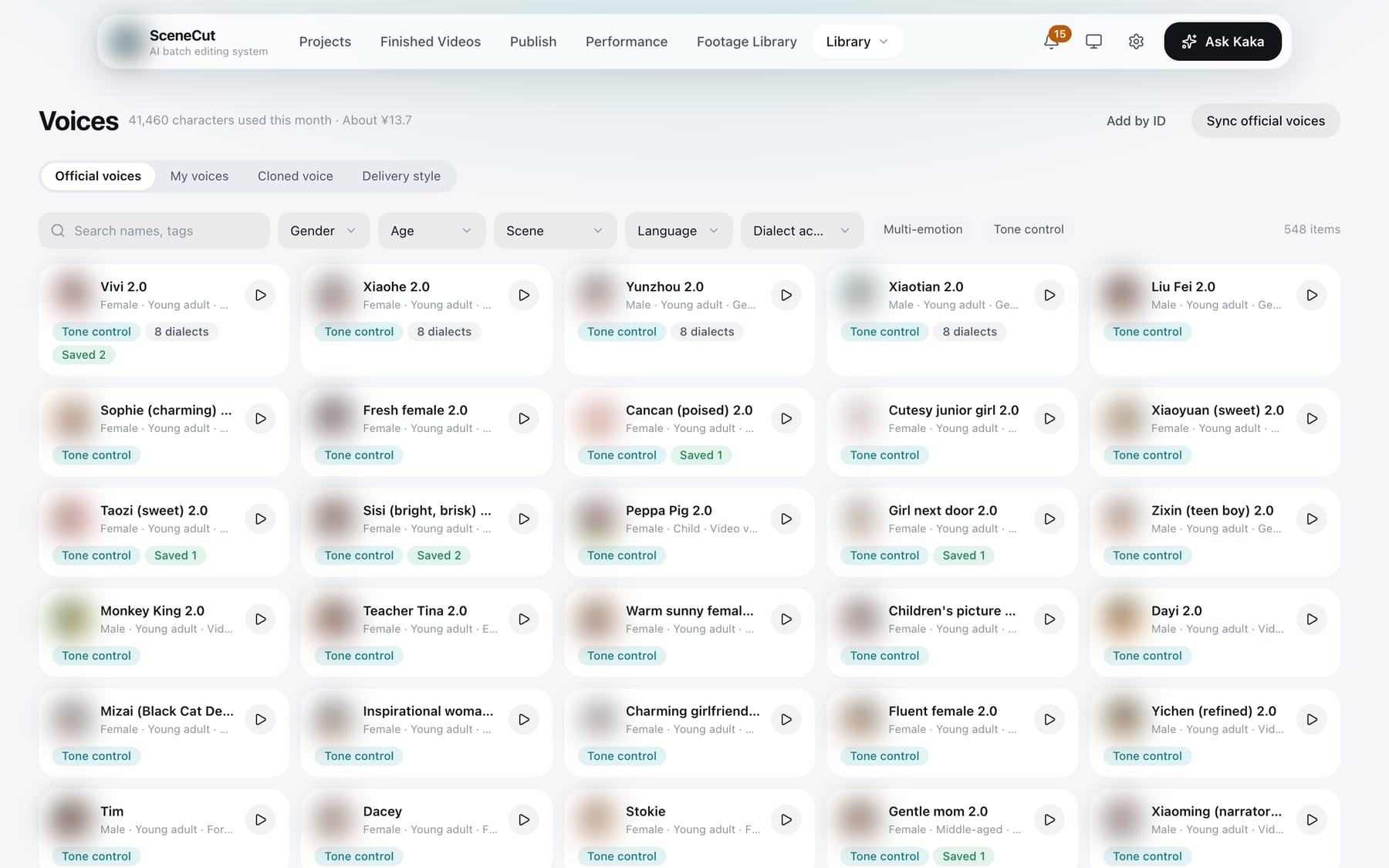Toggle the Multi-emotion filter chip
This screenshot has height=868, width=1389.
[x=923, y=229]
